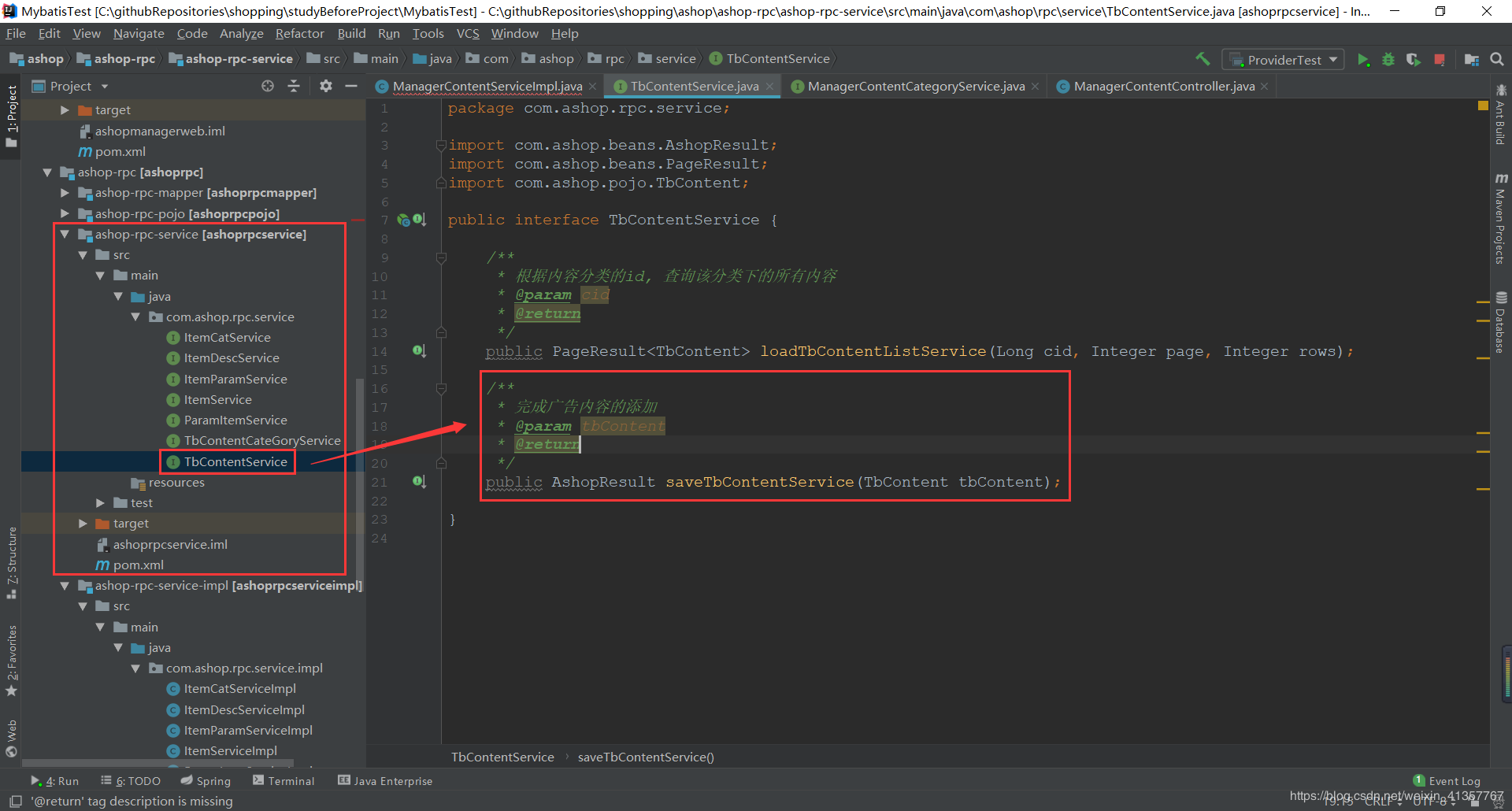Click the gutter implemented icon on line 21
Image resolution: width=1512 pixels, height=811 pixels.
[x=419, y=481]
